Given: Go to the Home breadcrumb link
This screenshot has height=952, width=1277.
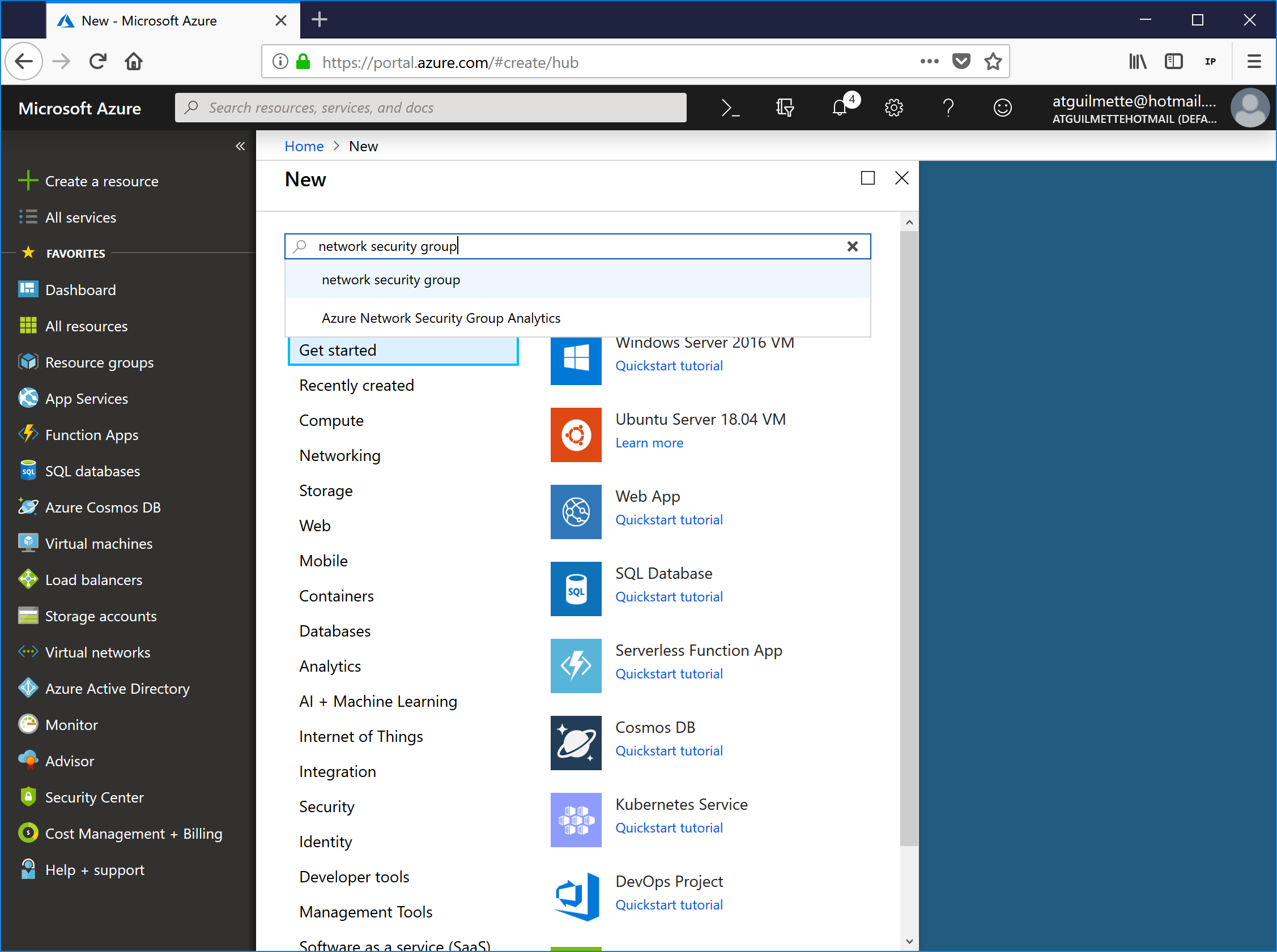Looking at the screenshot, I should pos(304,146).
